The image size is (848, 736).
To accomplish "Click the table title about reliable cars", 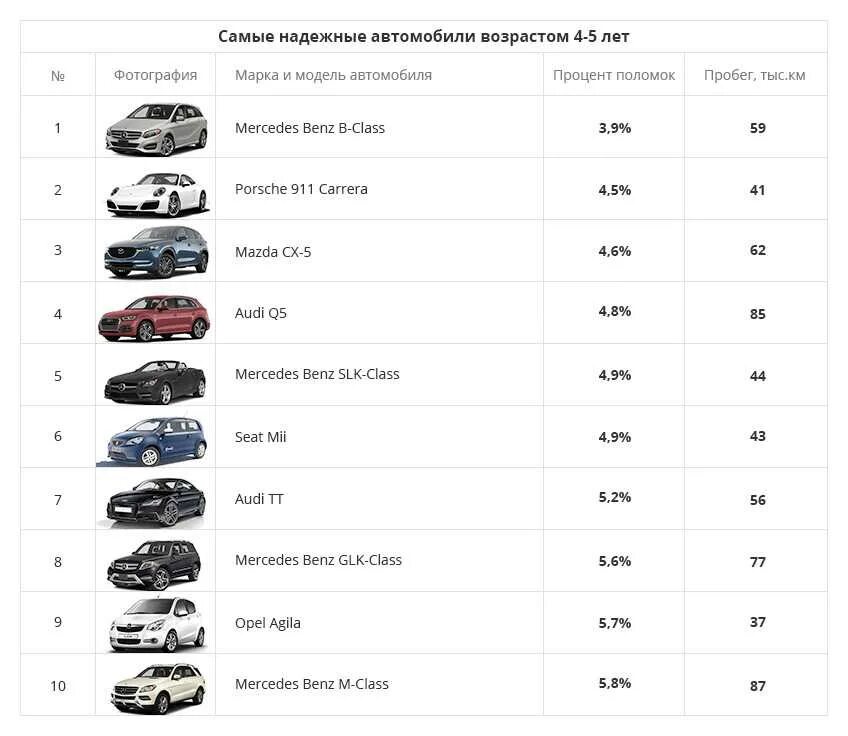I will [423, 36].
